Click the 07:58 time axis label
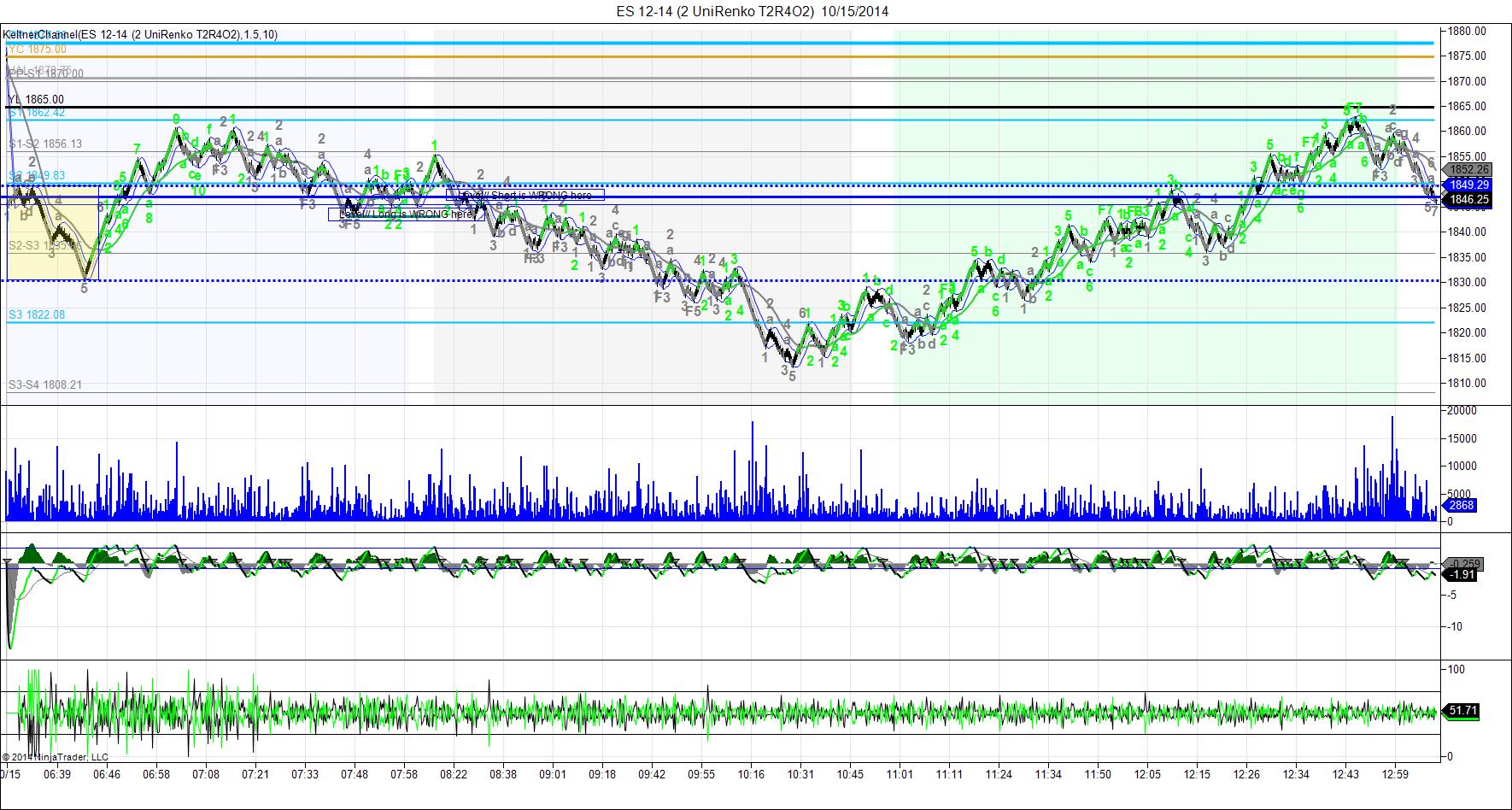This screenshot has height=810, width=1512. coord(404,775)
